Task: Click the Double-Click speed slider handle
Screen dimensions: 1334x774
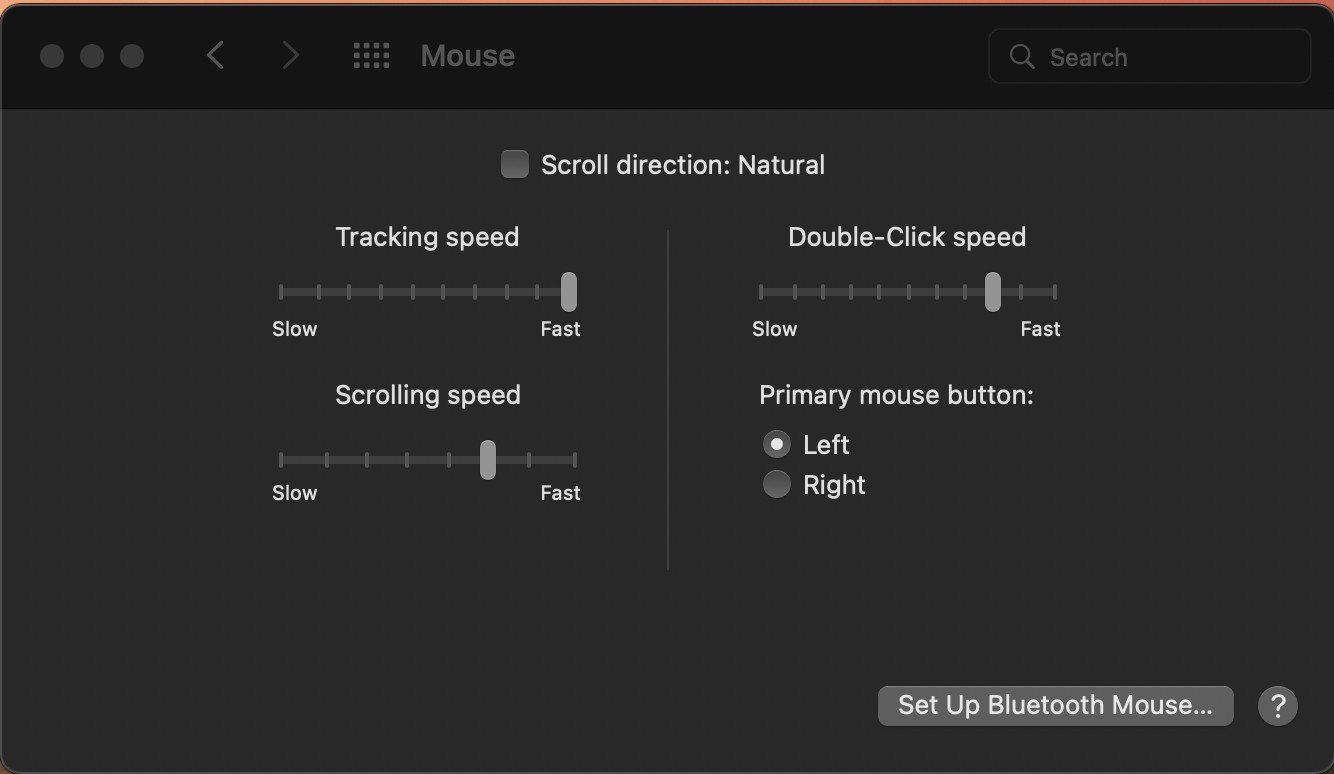Action: click(993, 292)
